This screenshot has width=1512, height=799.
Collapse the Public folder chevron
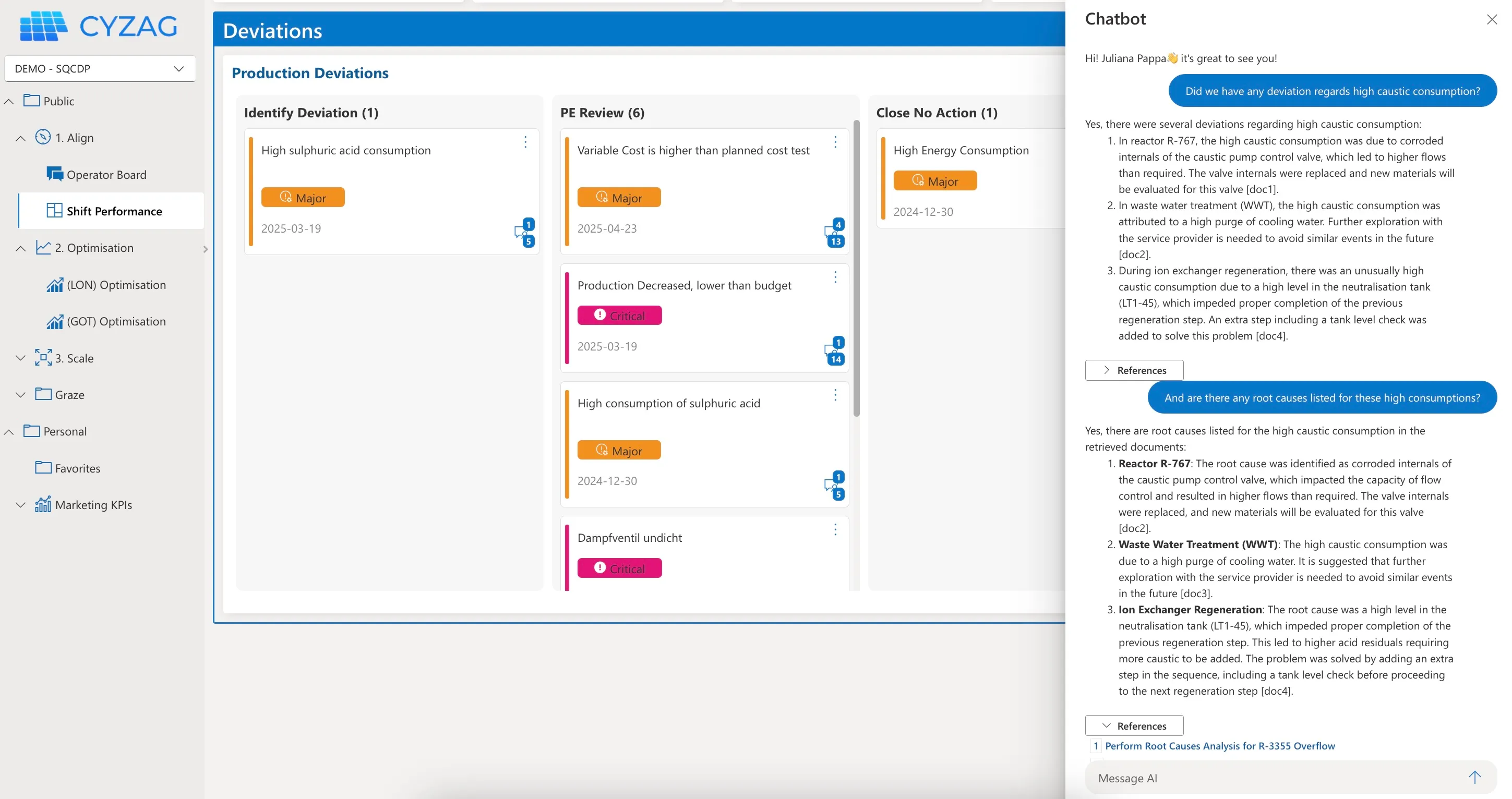click(x=9, y=102)
